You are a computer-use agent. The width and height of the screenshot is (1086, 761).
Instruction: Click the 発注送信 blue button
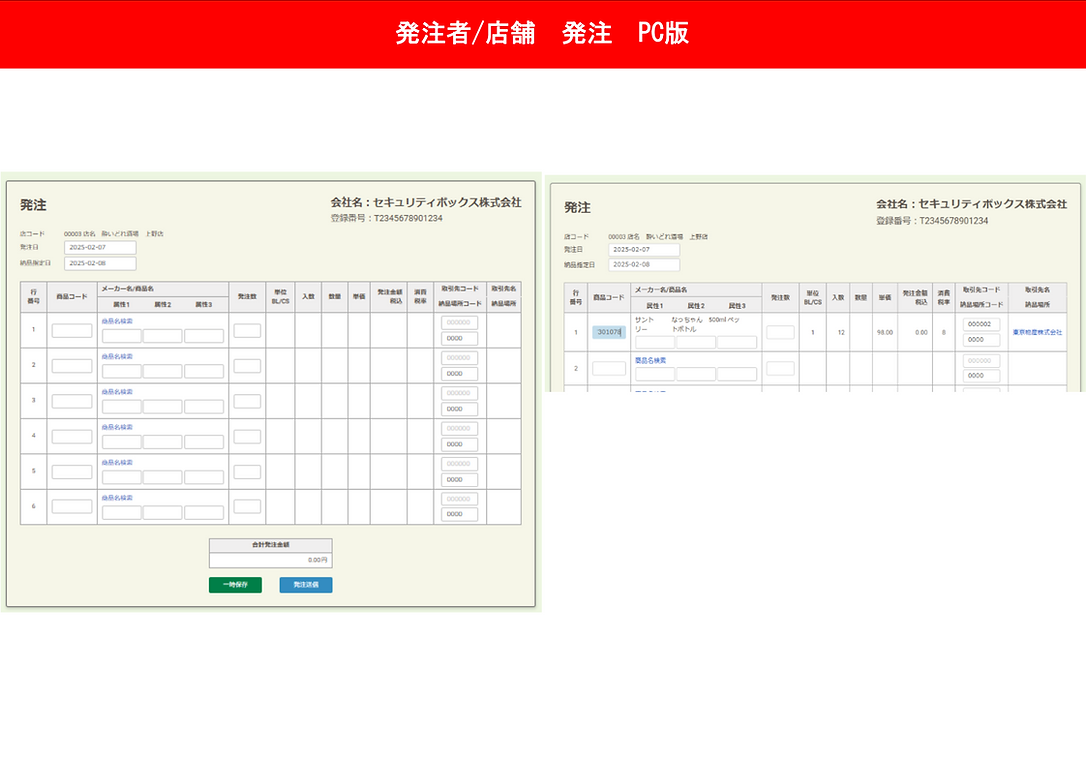coord(305,585)
